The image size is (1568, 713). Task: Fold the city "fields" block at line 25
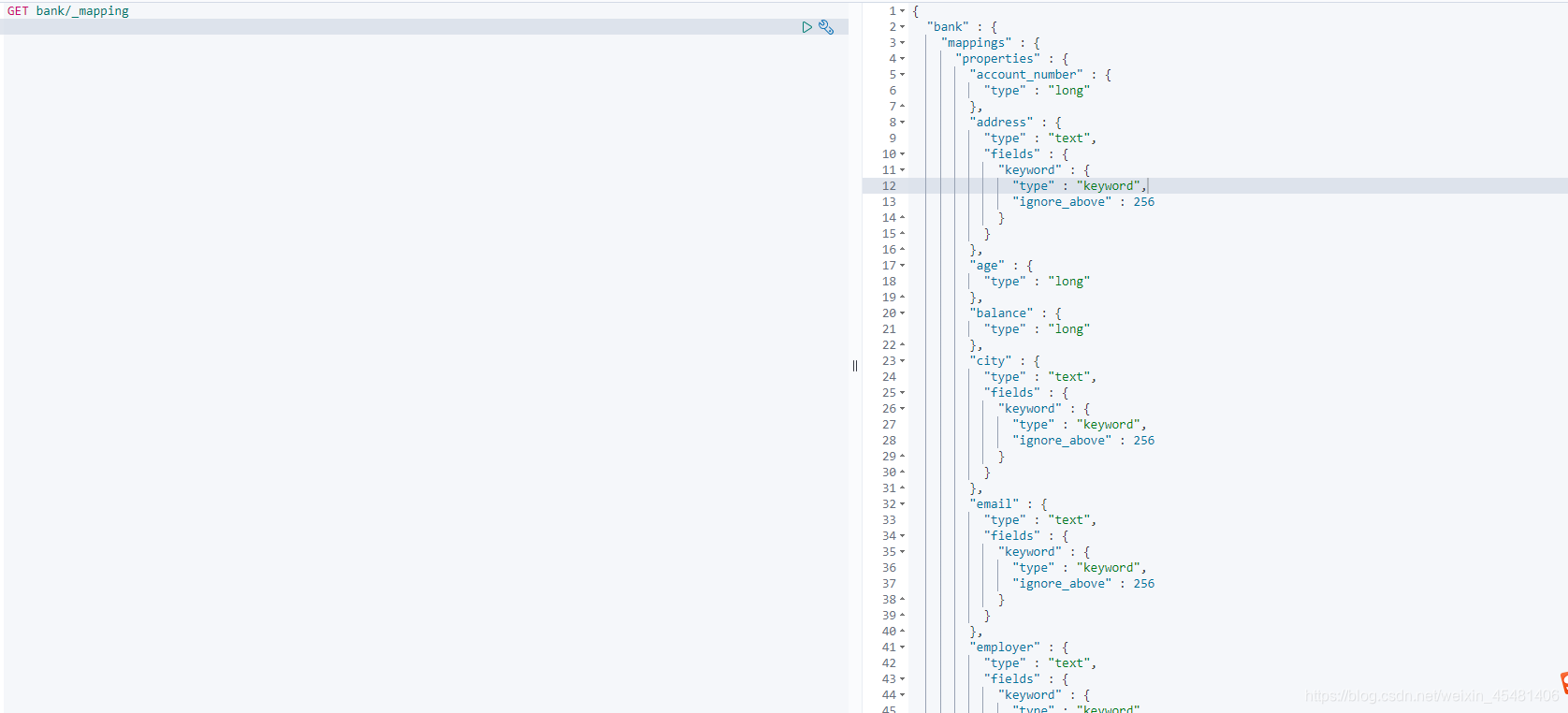point(903,393)
